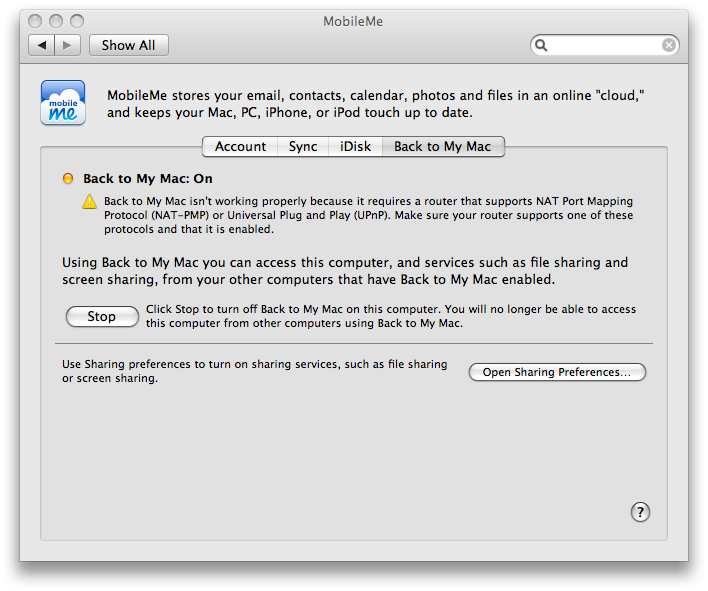Click the Show All button
The image size is (708, 591).
coord(129,45)
